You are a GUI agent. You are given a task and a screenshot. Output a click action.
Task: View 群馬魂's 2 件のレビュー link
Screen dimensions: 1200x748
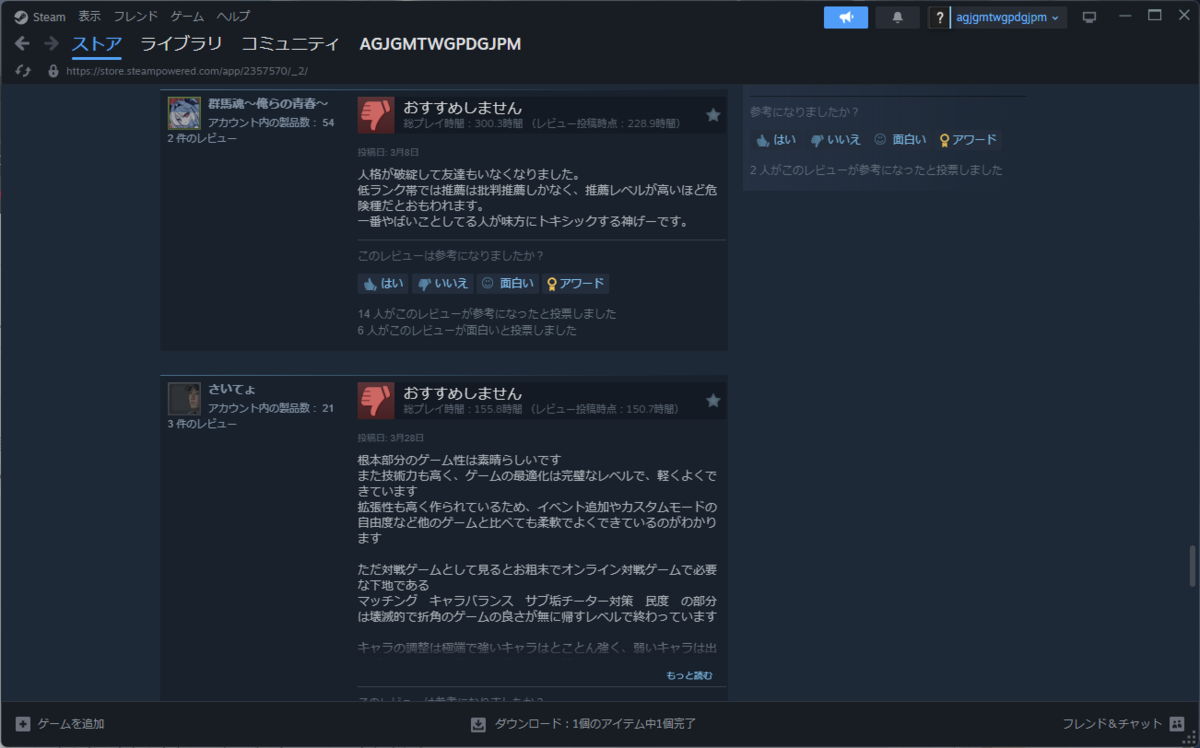click(202, 139)
